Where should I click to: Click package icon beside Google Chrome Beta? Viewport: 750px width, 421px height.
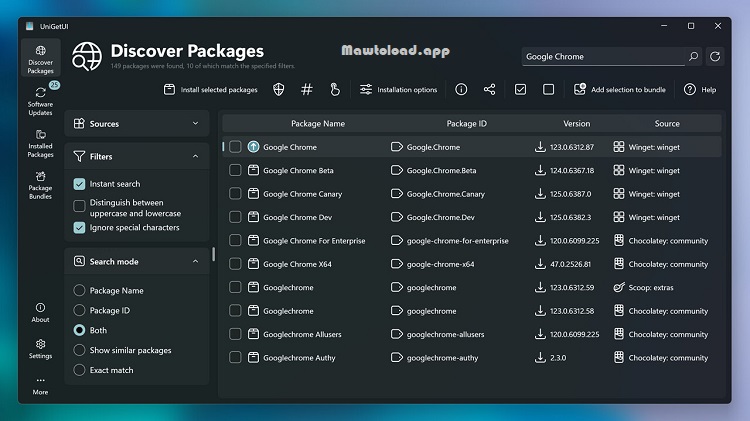pos(254,170)
